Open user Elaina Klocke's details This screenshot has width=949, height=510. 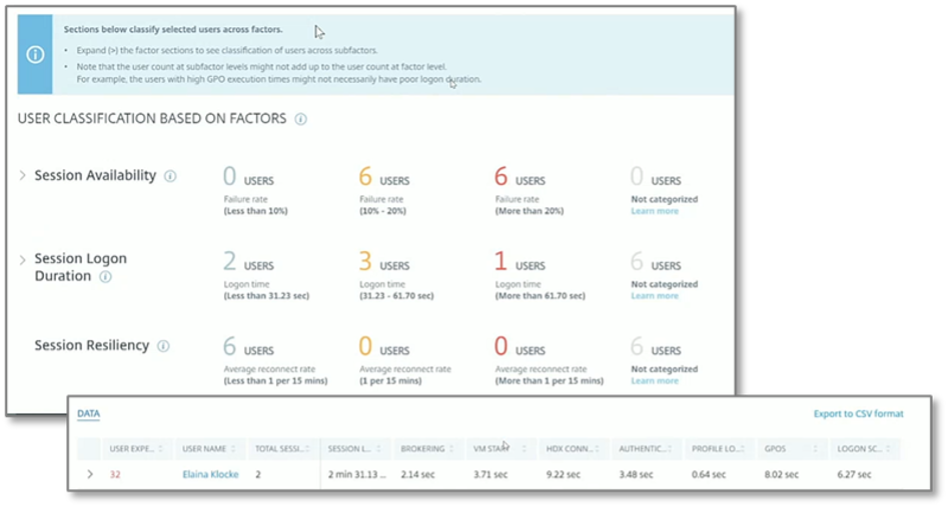pyautogui.click(x=210, y=474)
